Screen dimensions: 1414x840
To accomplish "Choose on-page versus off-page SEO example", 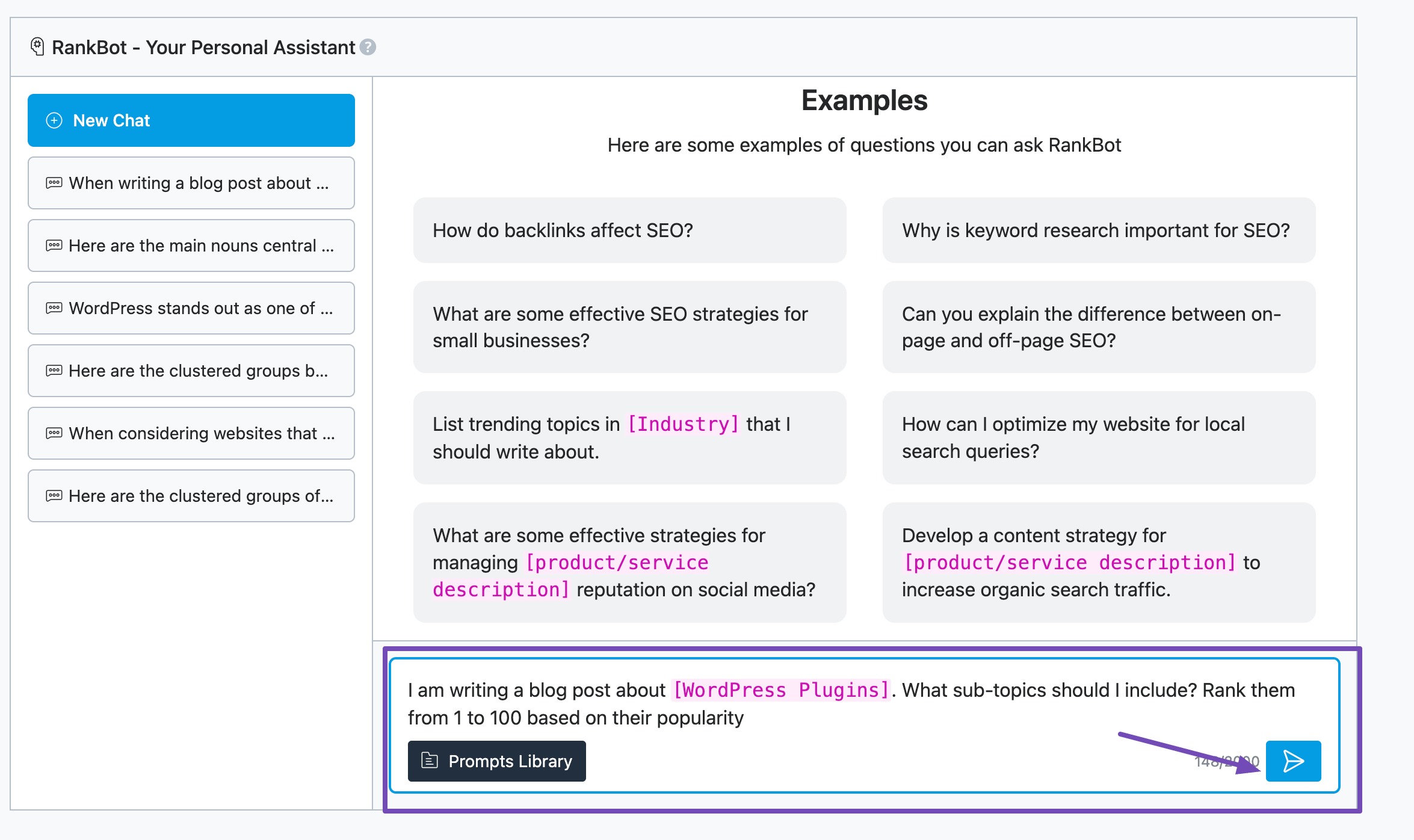I will click(1099, 327).
